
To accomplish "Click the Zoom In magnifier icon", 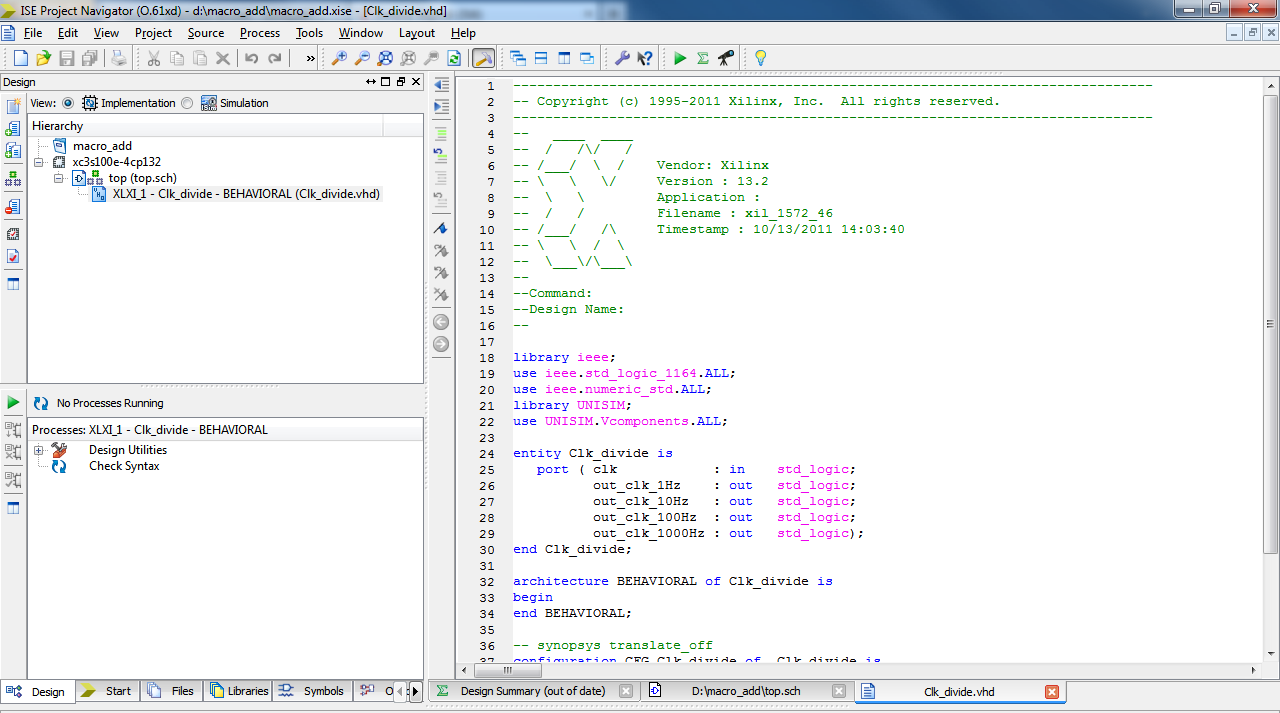I will coord(339,58).
